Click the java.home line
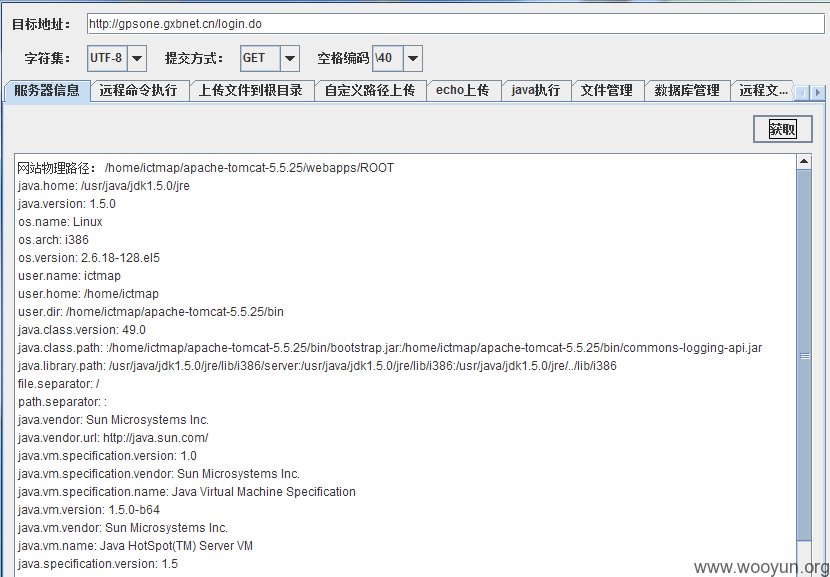The width and height of the screenshot is (830, 577). [x=104, y=186]
